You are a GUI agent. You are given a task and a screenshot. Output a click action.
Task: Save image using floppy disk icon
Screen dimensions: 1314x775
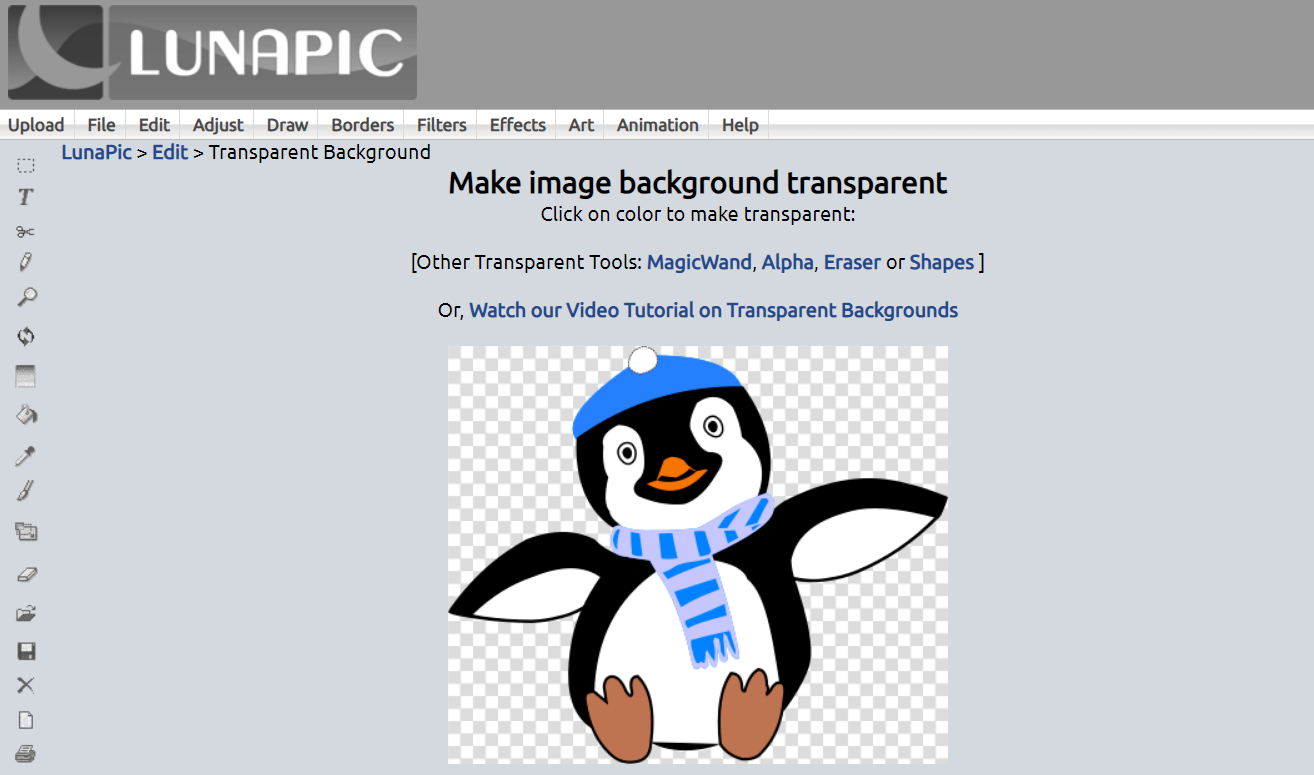[26, 651]
